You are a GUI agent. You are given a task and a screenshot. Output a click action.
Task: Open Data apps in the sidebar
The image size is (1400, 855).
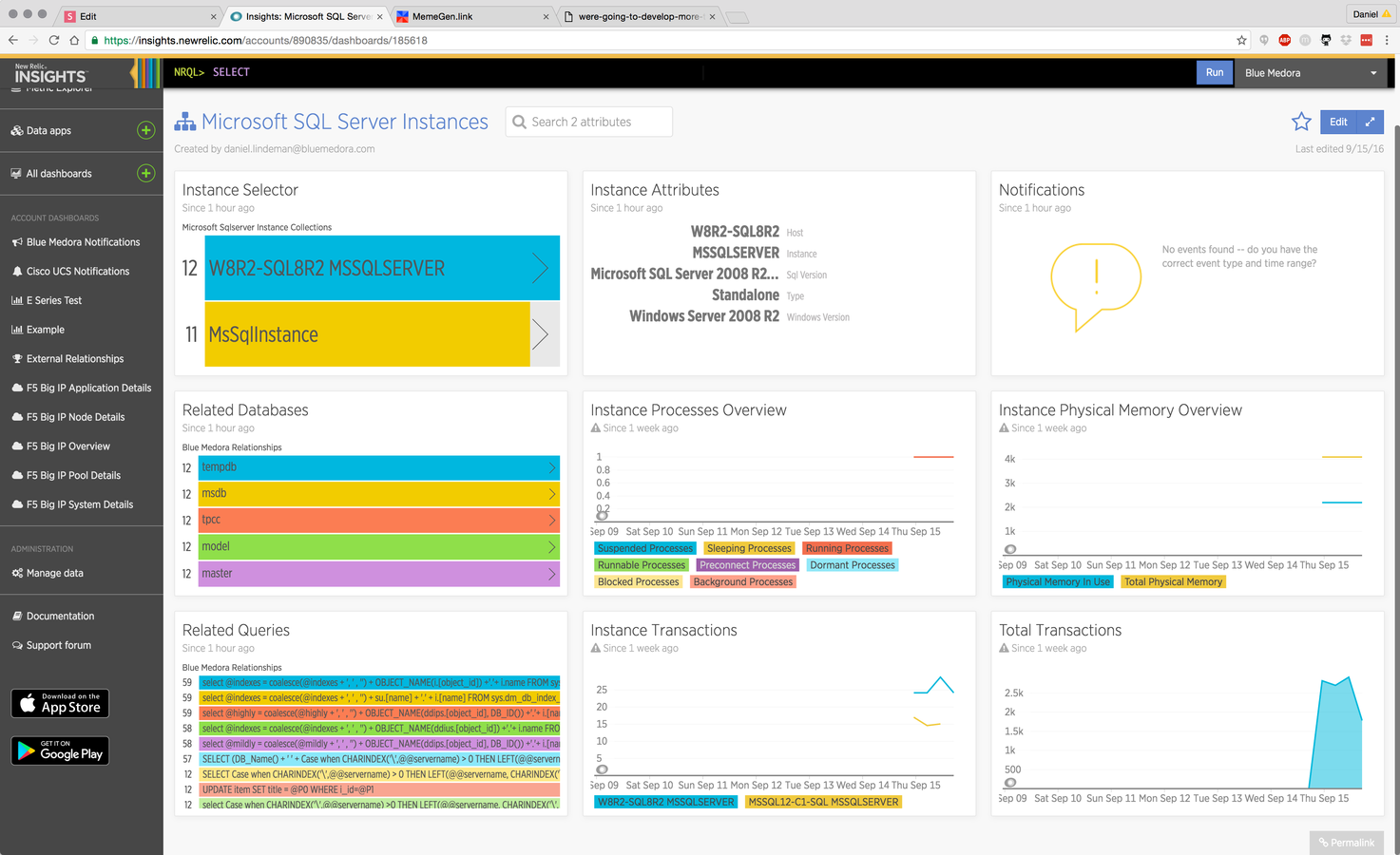[x=48, y=130]
